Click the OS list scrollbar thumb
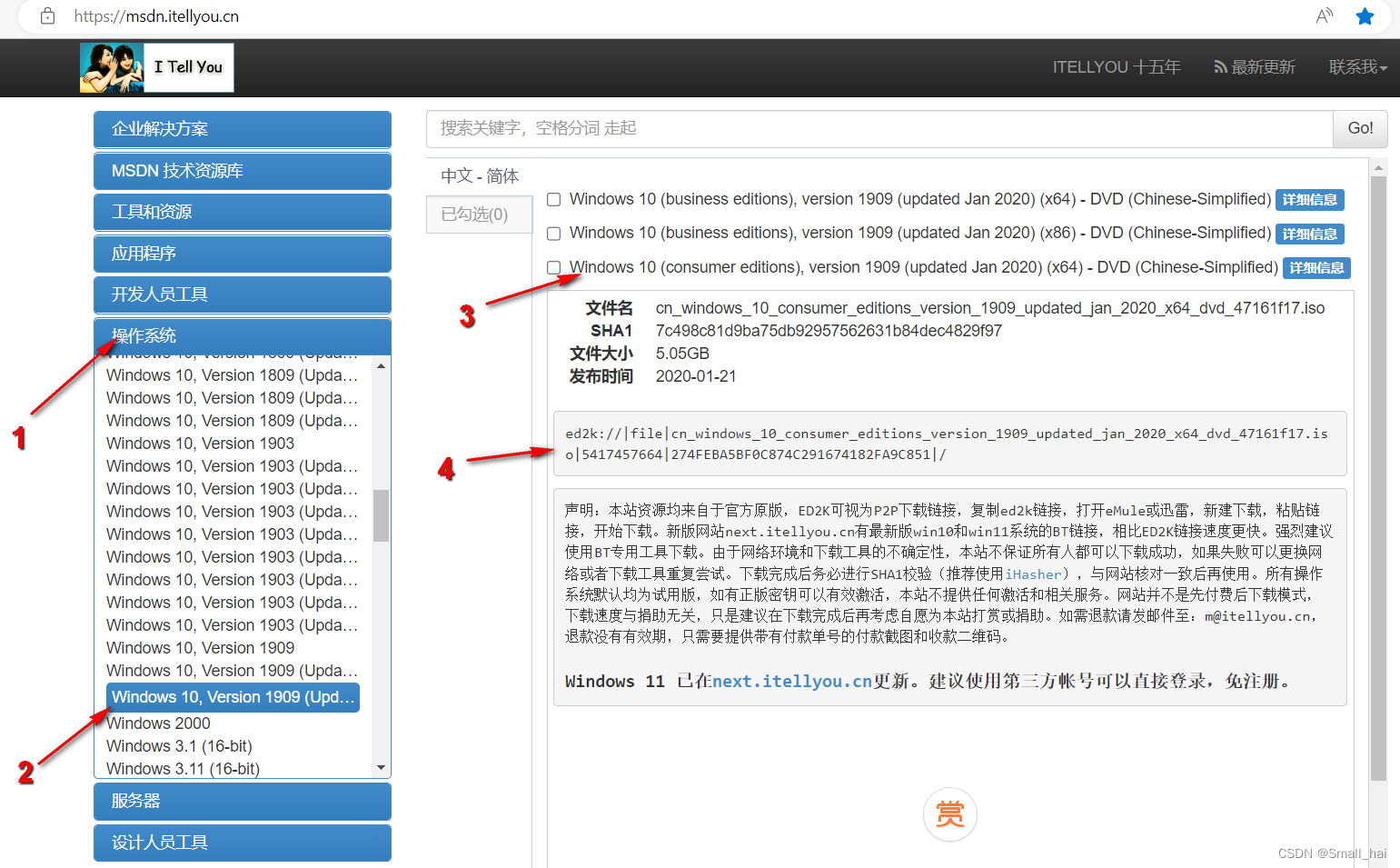Image resolution: width=1400 pixels, height=868 pixels. point(381,515)
